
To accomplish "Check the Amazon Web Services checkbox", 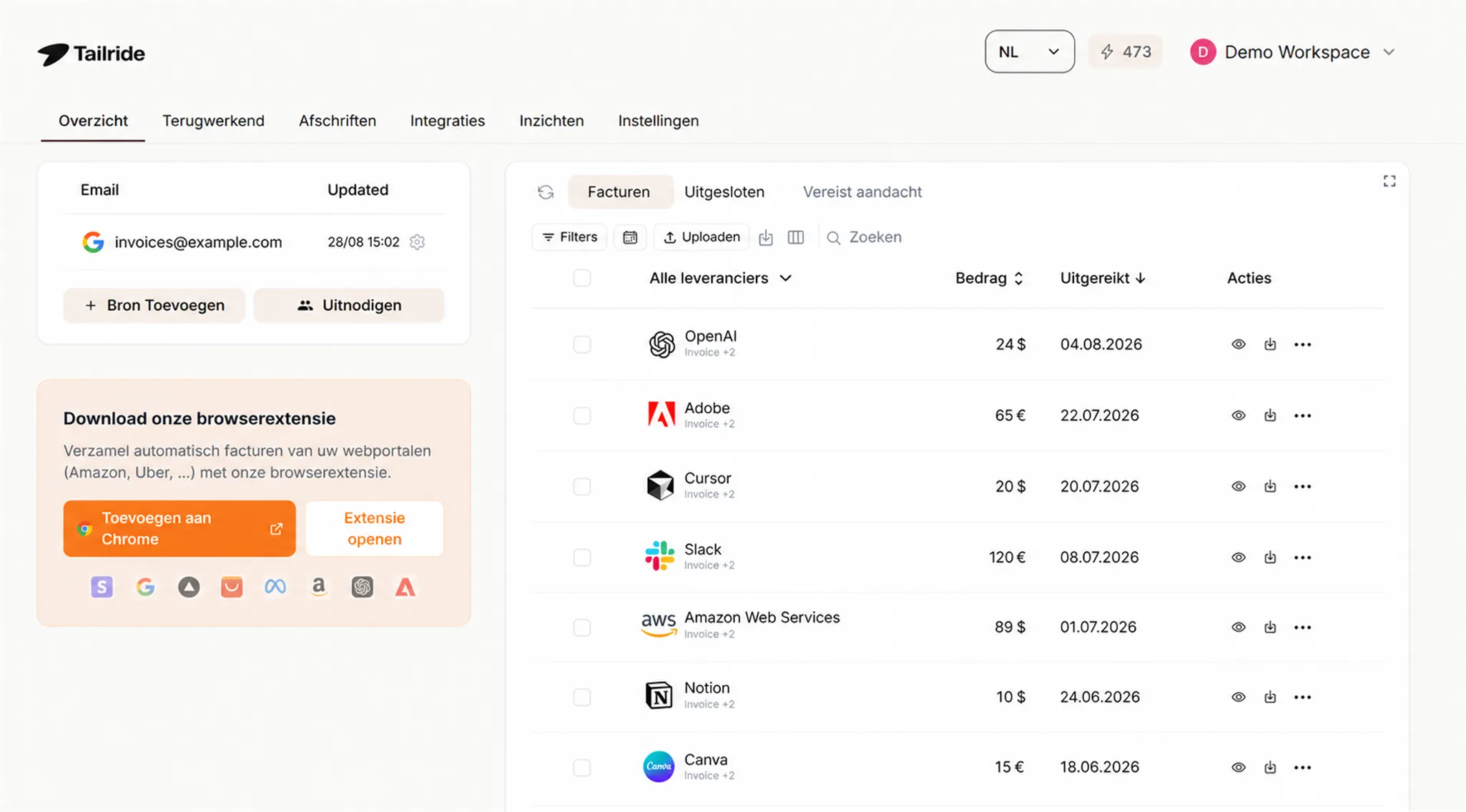I will coord(582,627).
